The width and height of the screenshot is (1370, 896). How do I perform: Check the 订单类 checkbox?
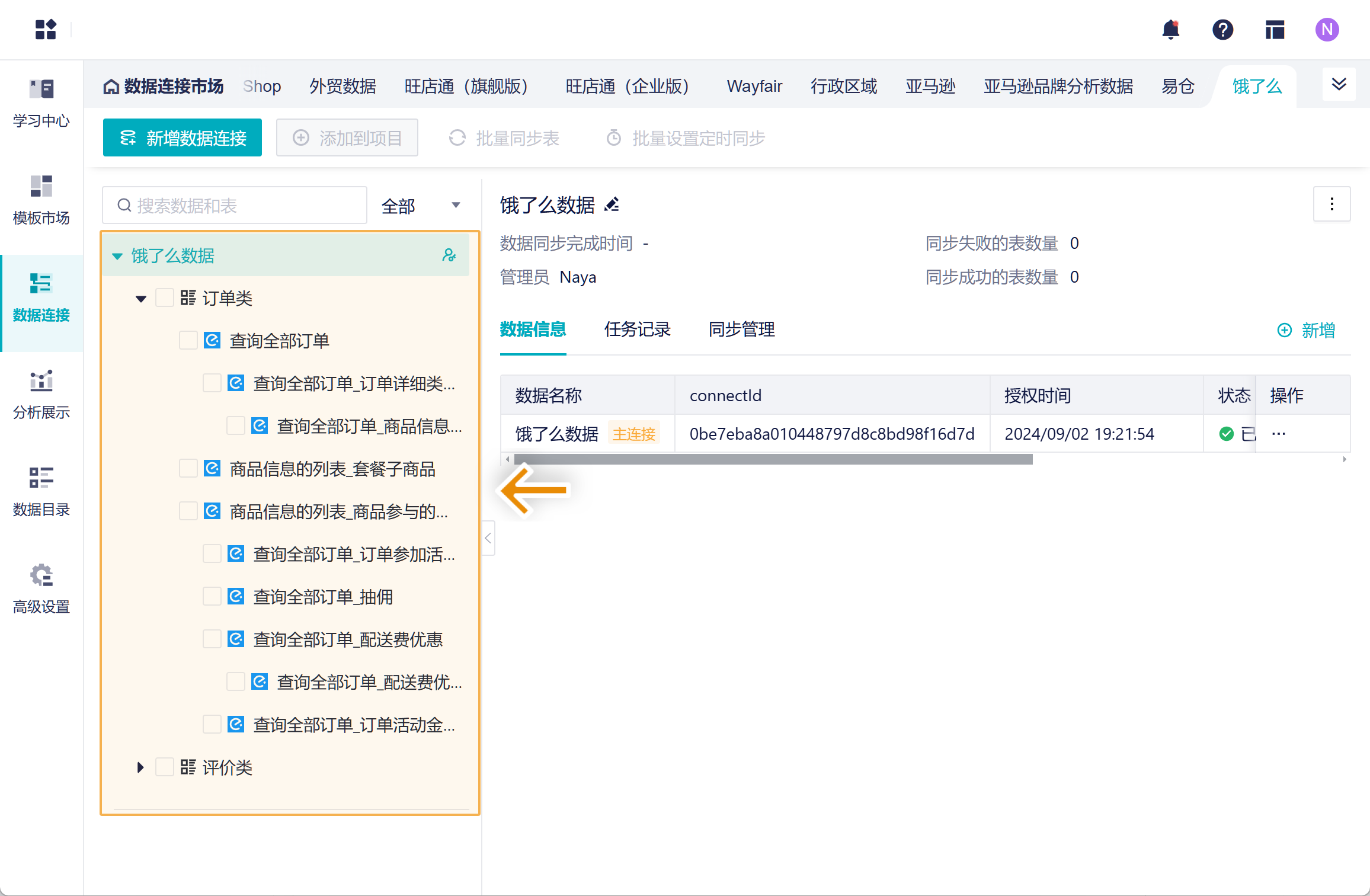[164, 298]
